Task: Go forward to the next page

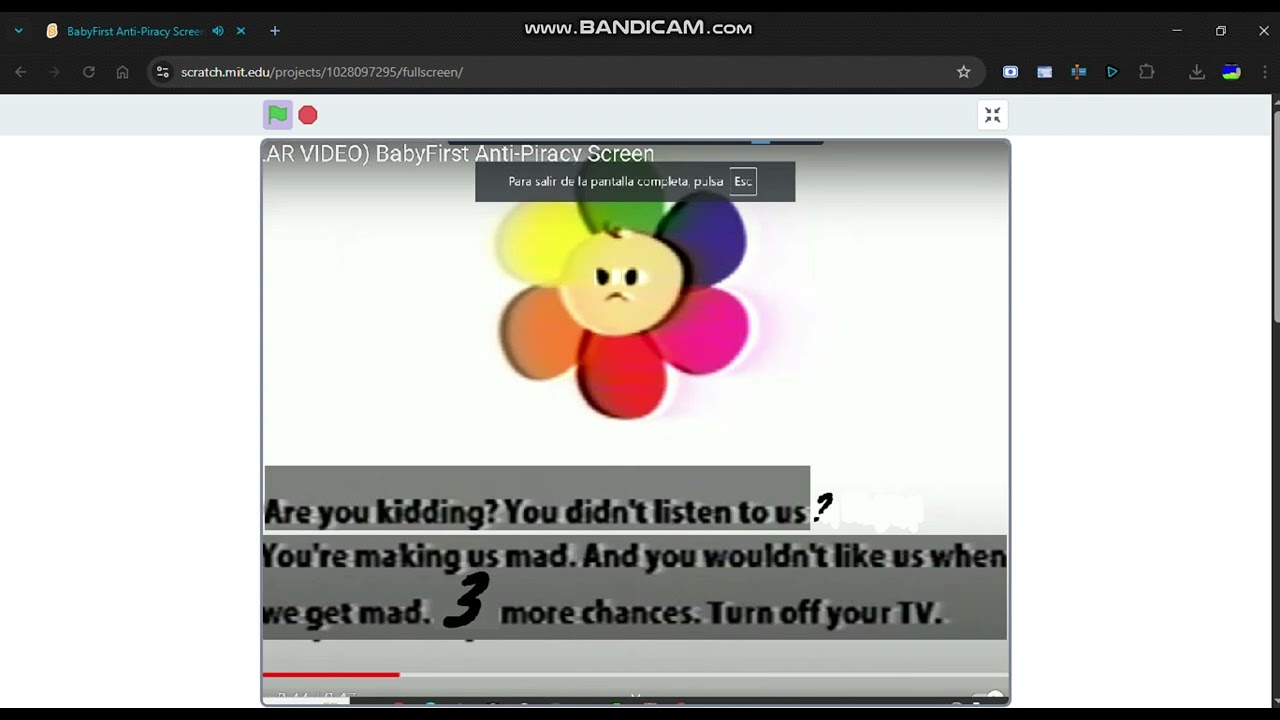Action: tap(55, 72)
